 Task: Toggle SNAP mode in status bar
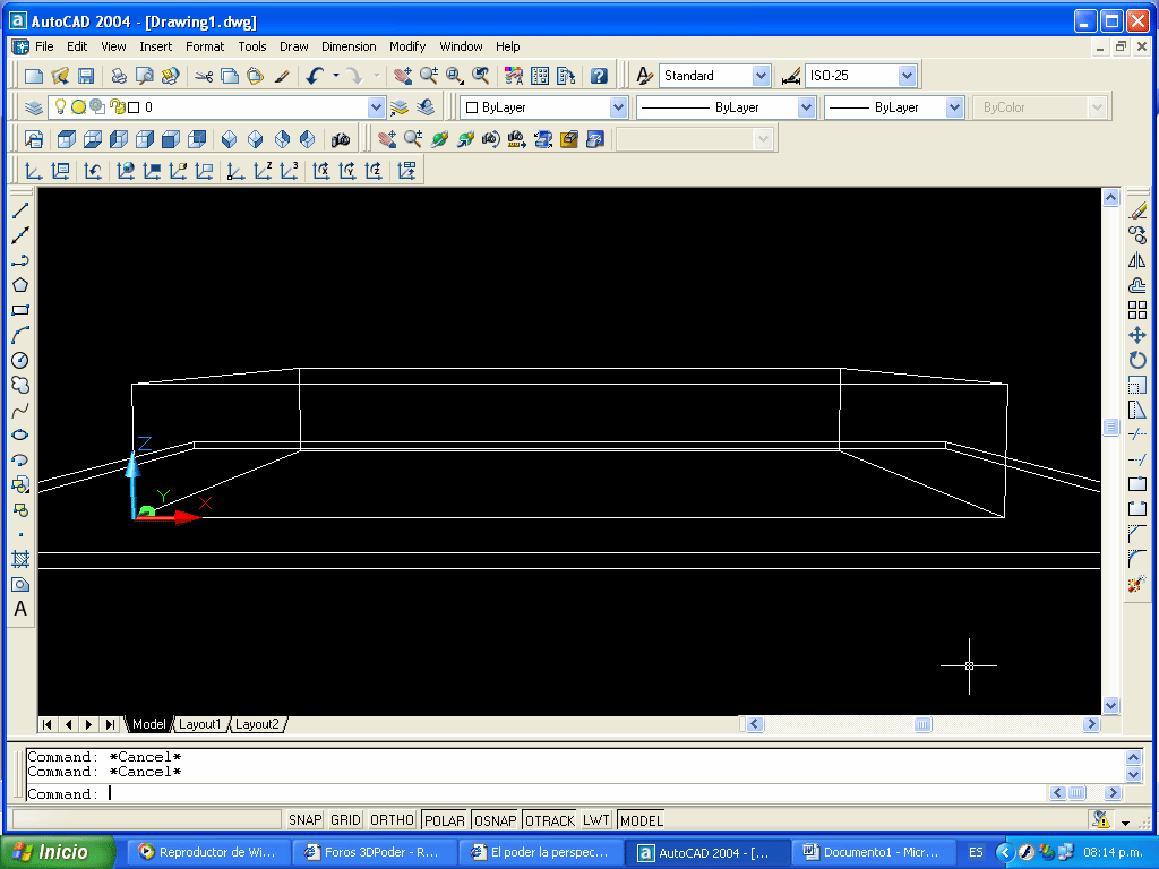pyautogui.click(x=305, y=820)
